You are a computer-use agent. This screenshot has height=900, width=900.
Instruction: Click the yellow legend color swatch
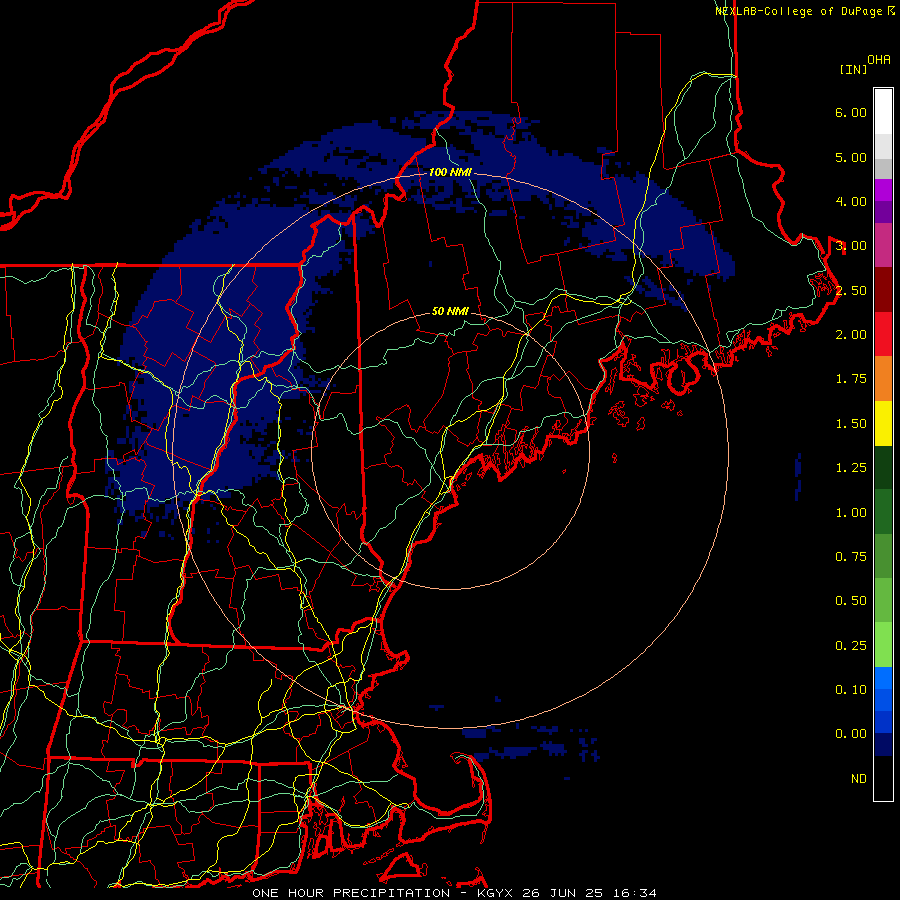coord(883,424)
